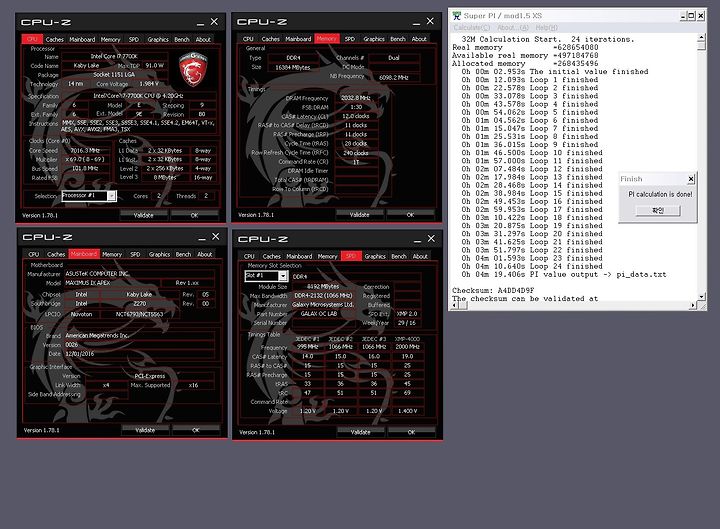Click OK in CPU-Z Memory tab window

tap(410, 214)
